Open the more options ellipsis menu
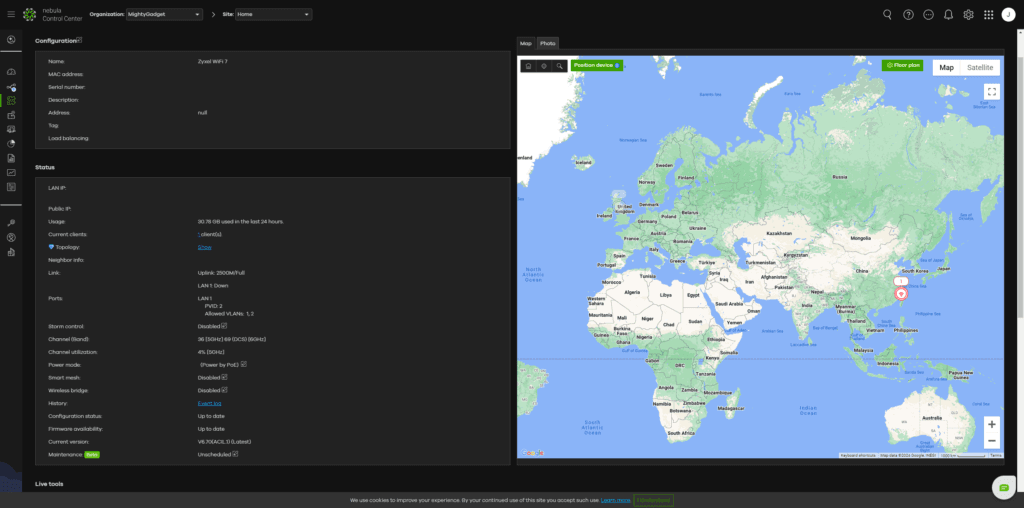 tap(928, 14)
